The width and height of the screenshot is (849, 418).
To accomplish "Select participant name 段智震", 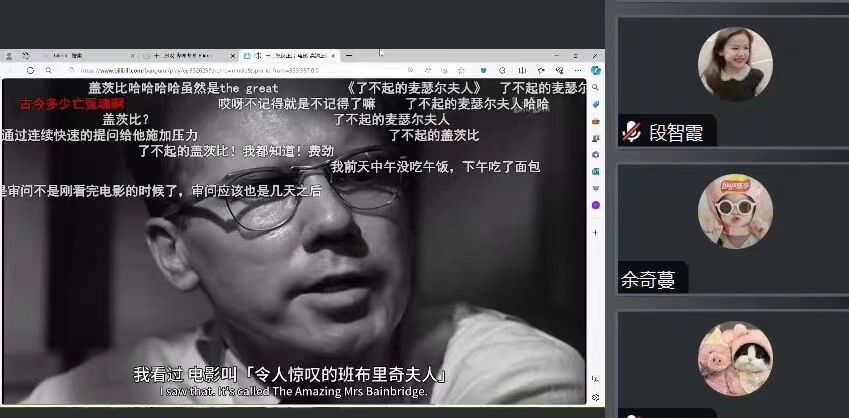I will (x=676, y=132).
